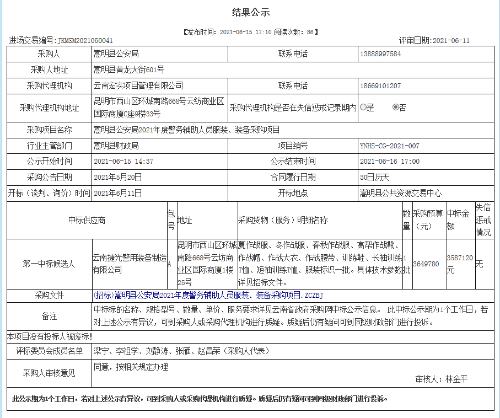Click the phone number 18669101207
500x418 pixels.
point(380,86)
